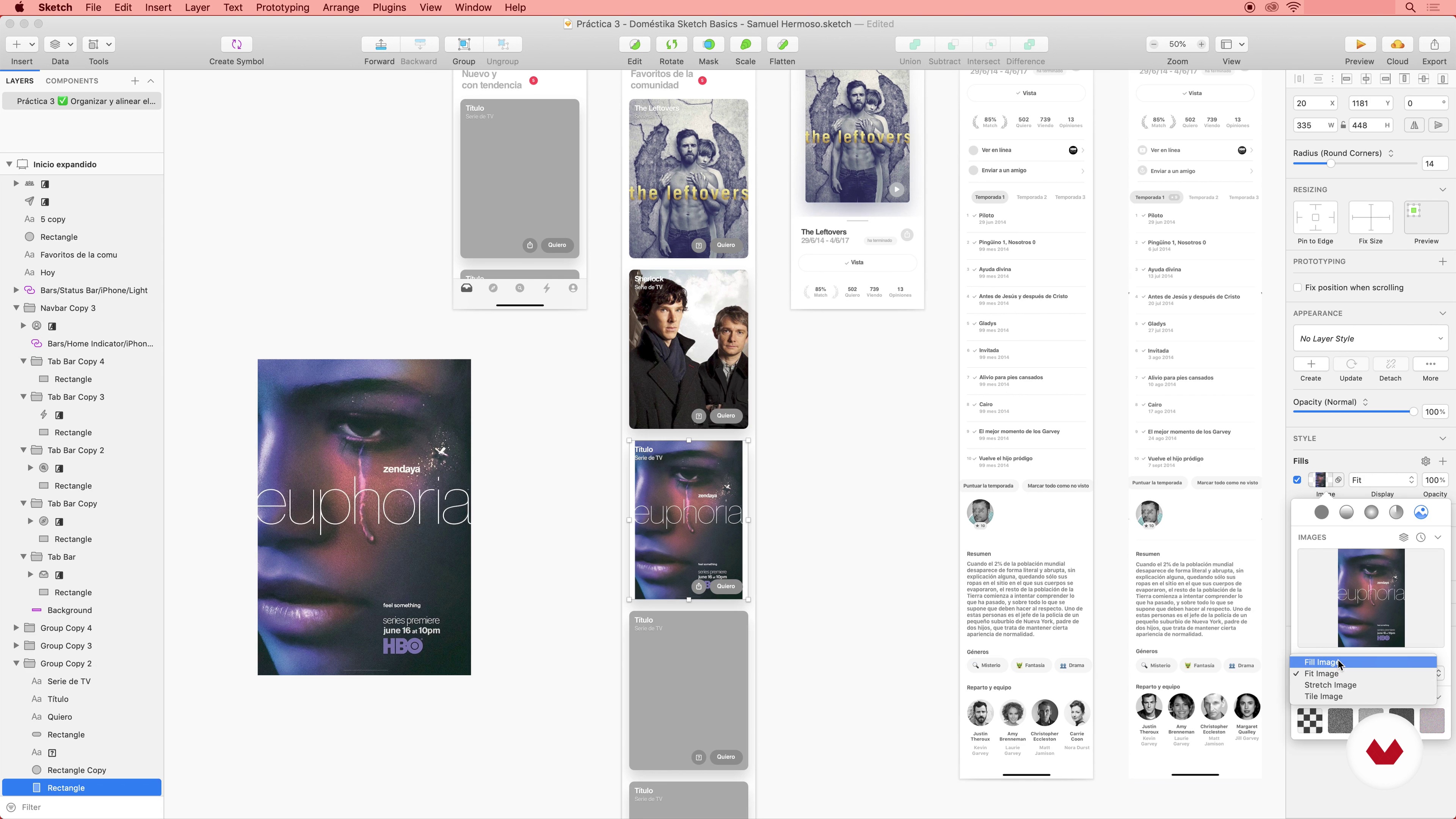Choose Fill Image from the menu
The image size is (1456, 819).
(x=1363, y=662)
